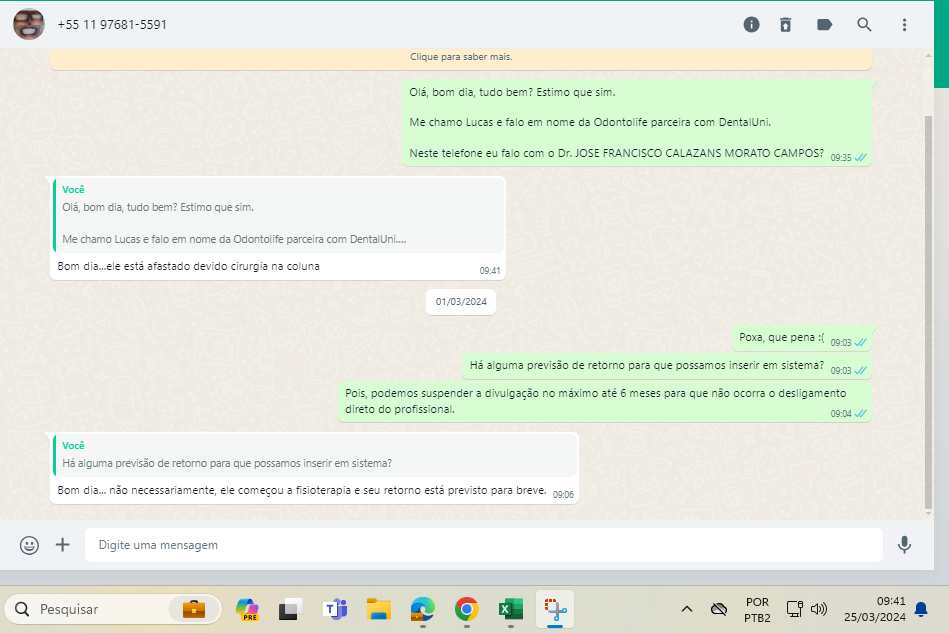Open Snipping Tool from taskbar
949x633 pixels.
(x=555, y=609)
